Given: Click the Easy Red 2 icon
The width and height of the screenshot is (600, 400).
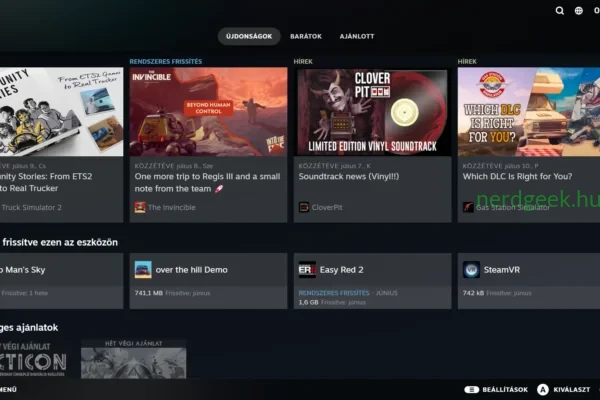Looking at the screenshot, I should coord(307,269).
